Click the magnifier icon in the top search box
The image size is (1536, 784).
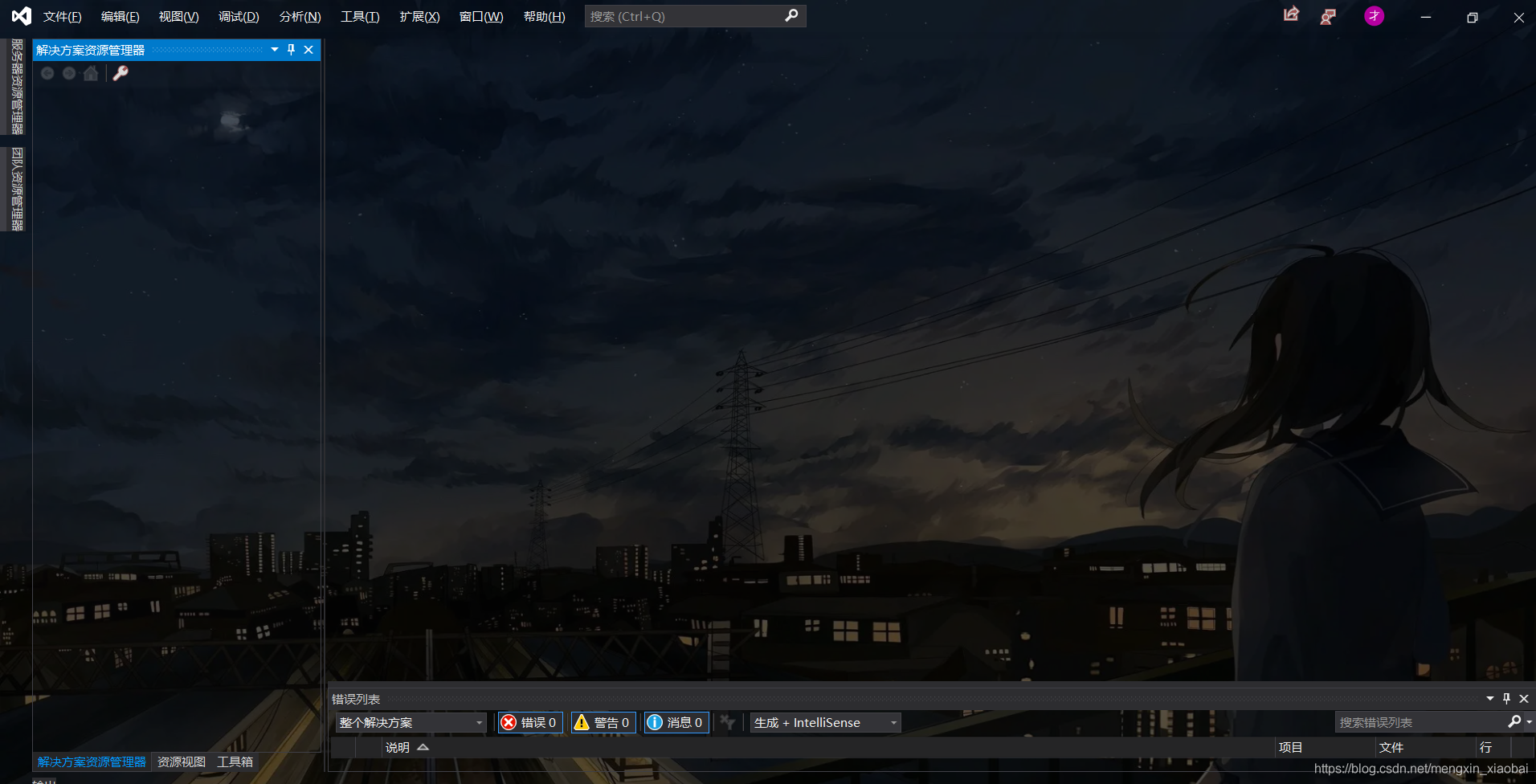pyautogui.click(x=791, y=15)
